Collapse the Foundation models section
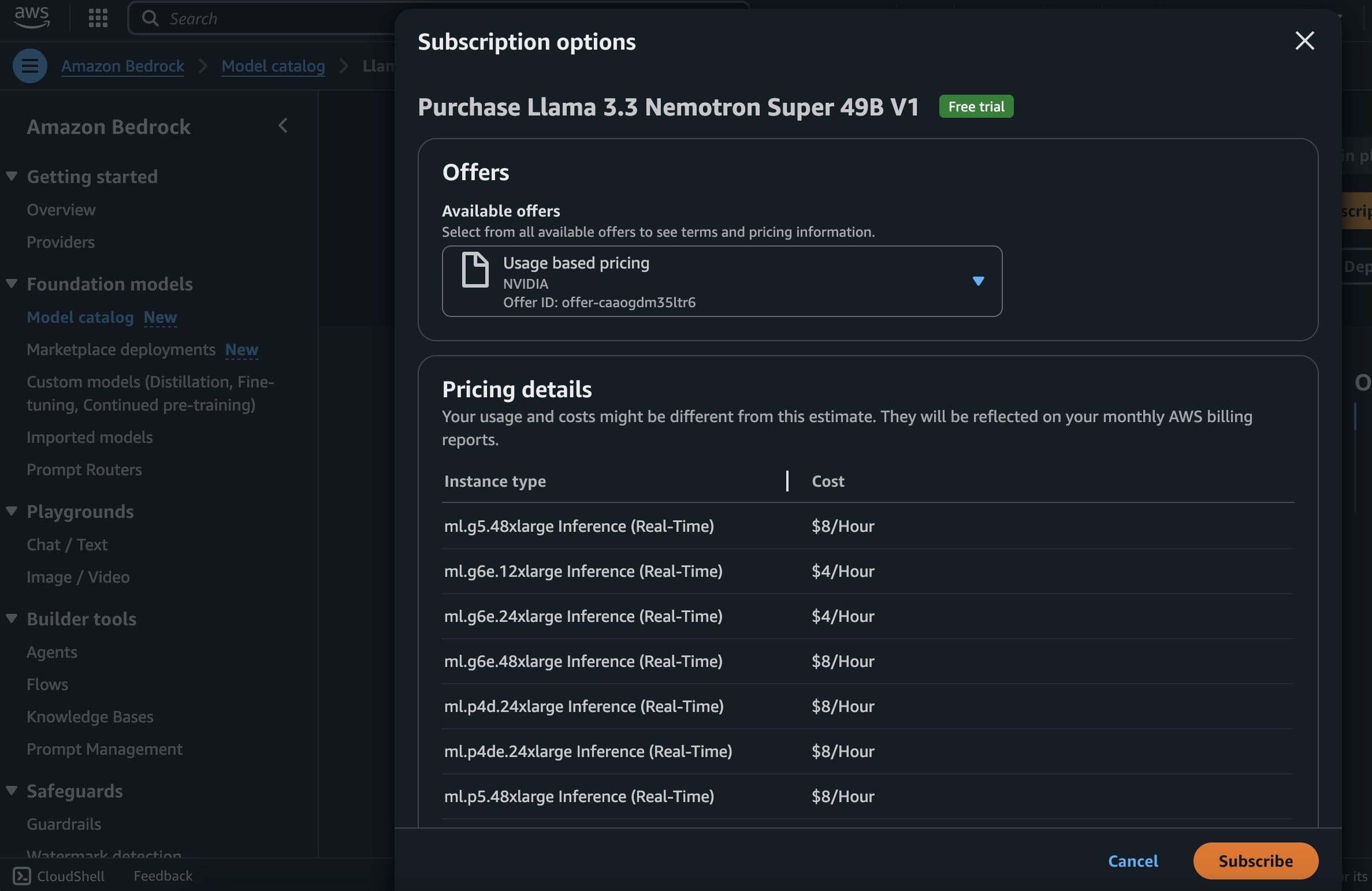 tap(12, 284)
